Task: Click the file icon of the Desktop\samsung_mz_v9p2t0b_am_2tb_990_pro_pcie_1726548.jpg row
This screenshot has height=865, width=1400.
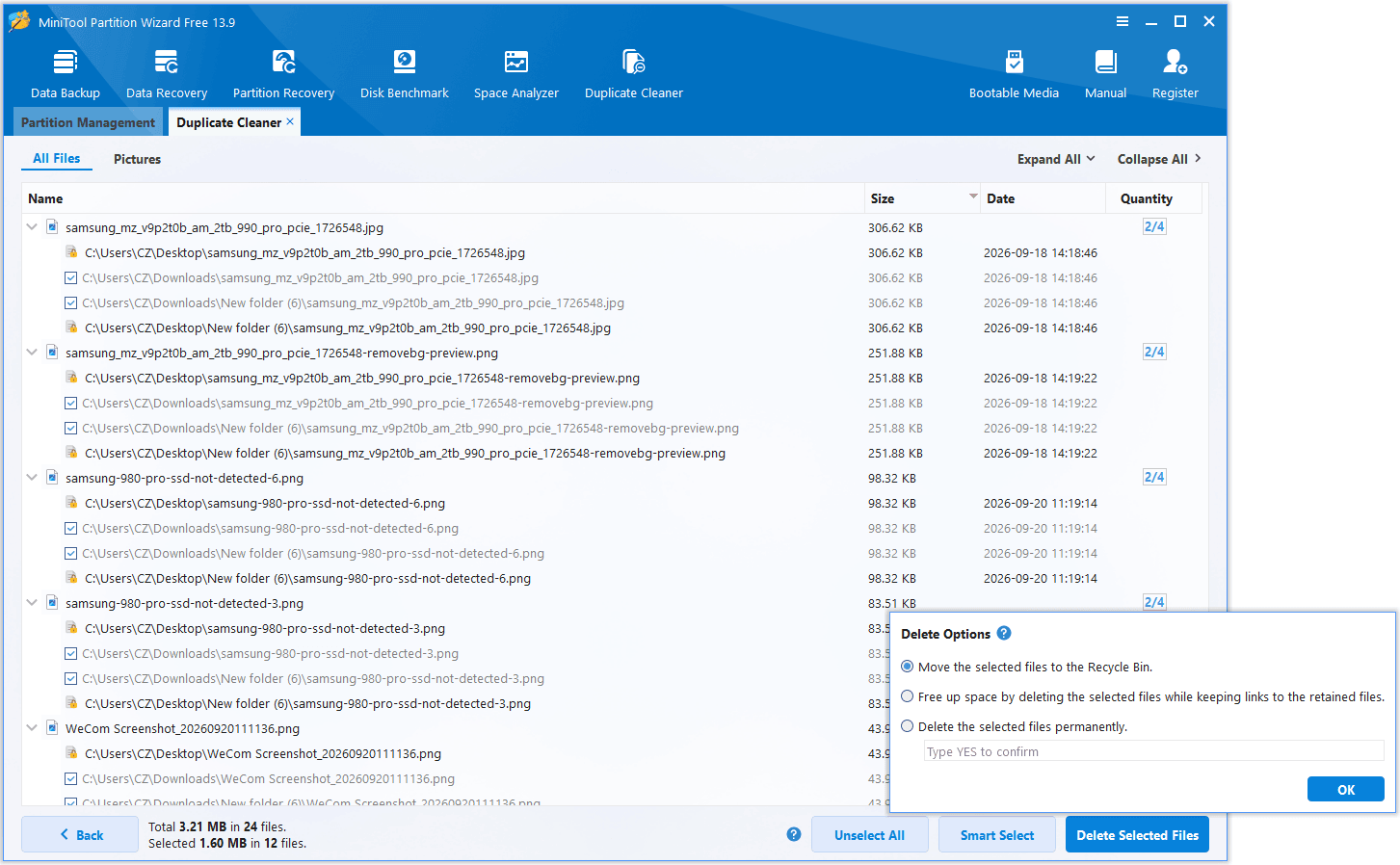Action: click(71, 252)
